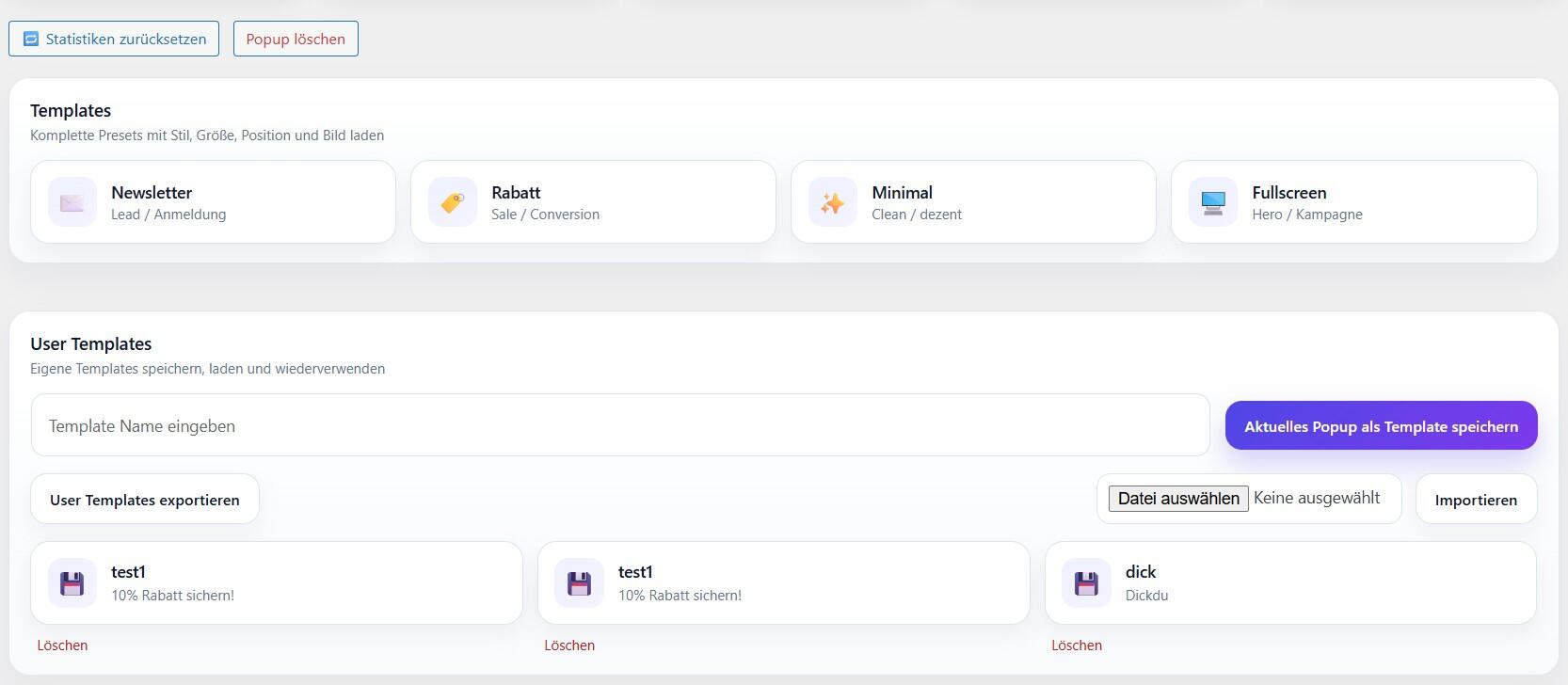Click the Minimal sparkle icon
The image size is (1568, 685).
point(833,202)
